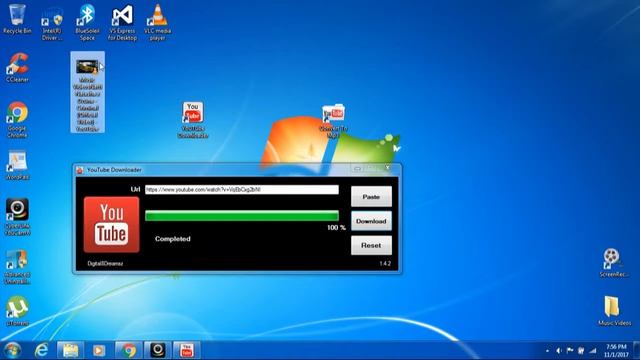Select the Youtube Downloader desktop shortcut
Viewport: 640px width, 360px height.
[x=193, y=120]
